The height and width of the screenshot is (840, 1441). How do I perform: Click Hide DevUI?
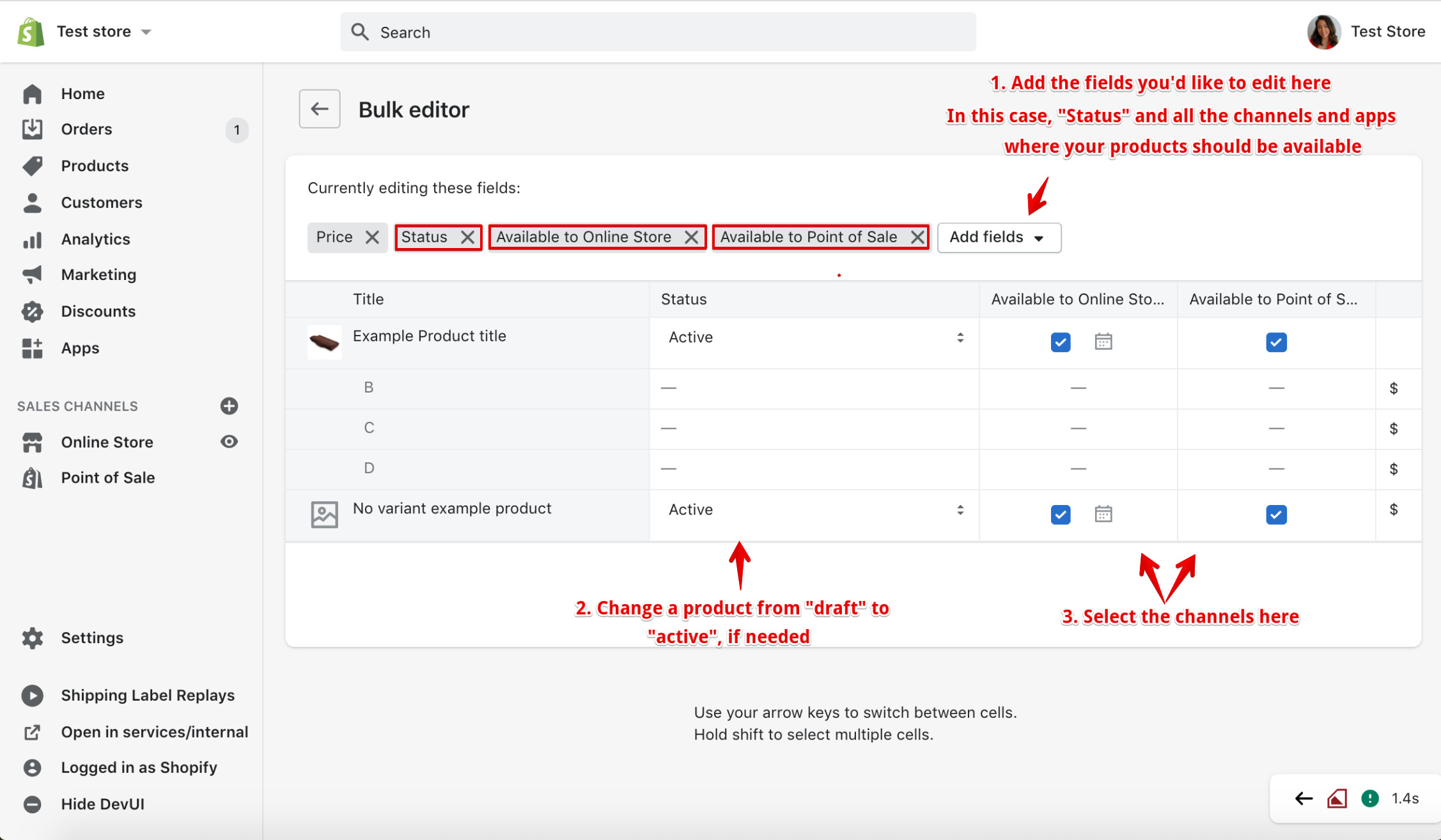pos(102,804)
